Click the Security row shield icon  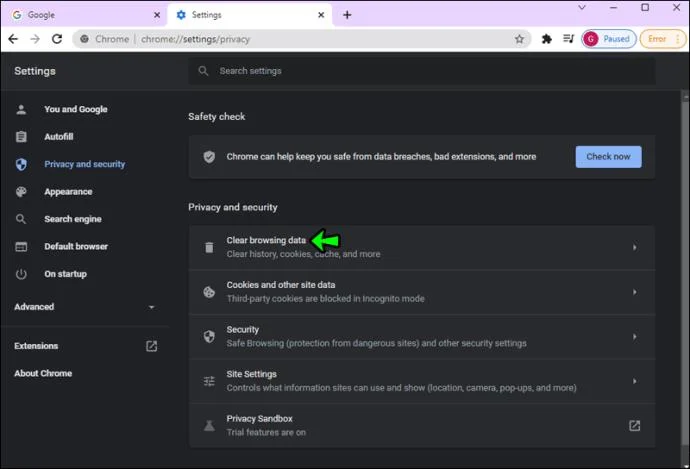coord(209,337)
